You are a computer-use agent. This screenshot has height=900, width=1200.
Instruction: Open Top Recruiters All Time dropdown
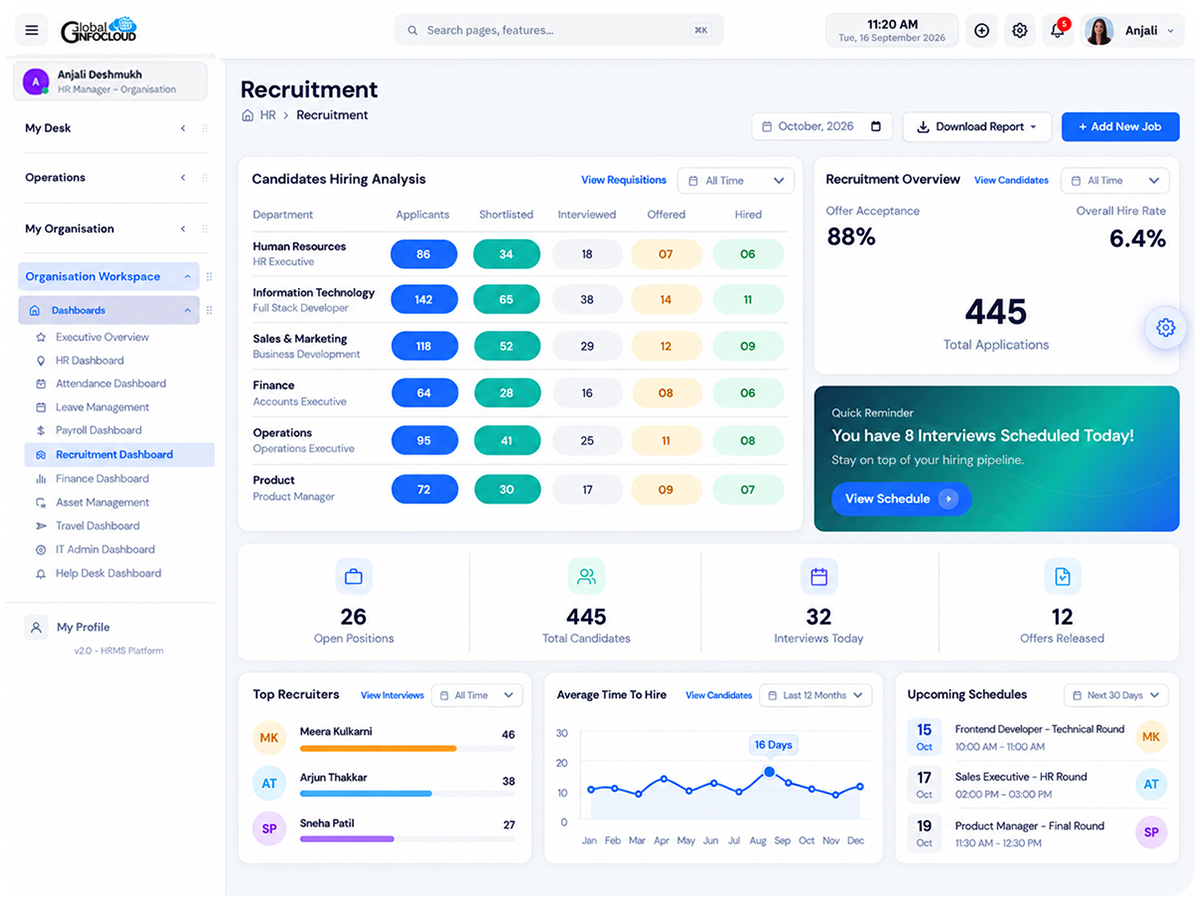click(x=477, y=695)
